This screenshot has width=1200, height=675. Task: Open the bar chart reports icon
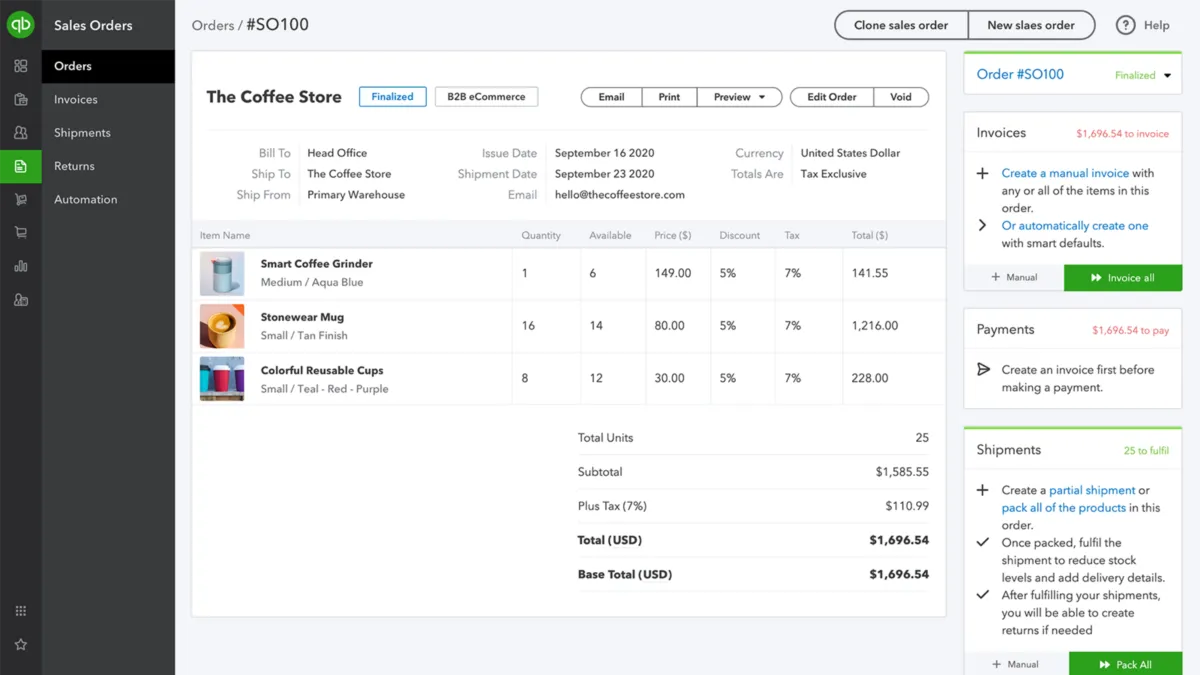[x=21, y=266]
